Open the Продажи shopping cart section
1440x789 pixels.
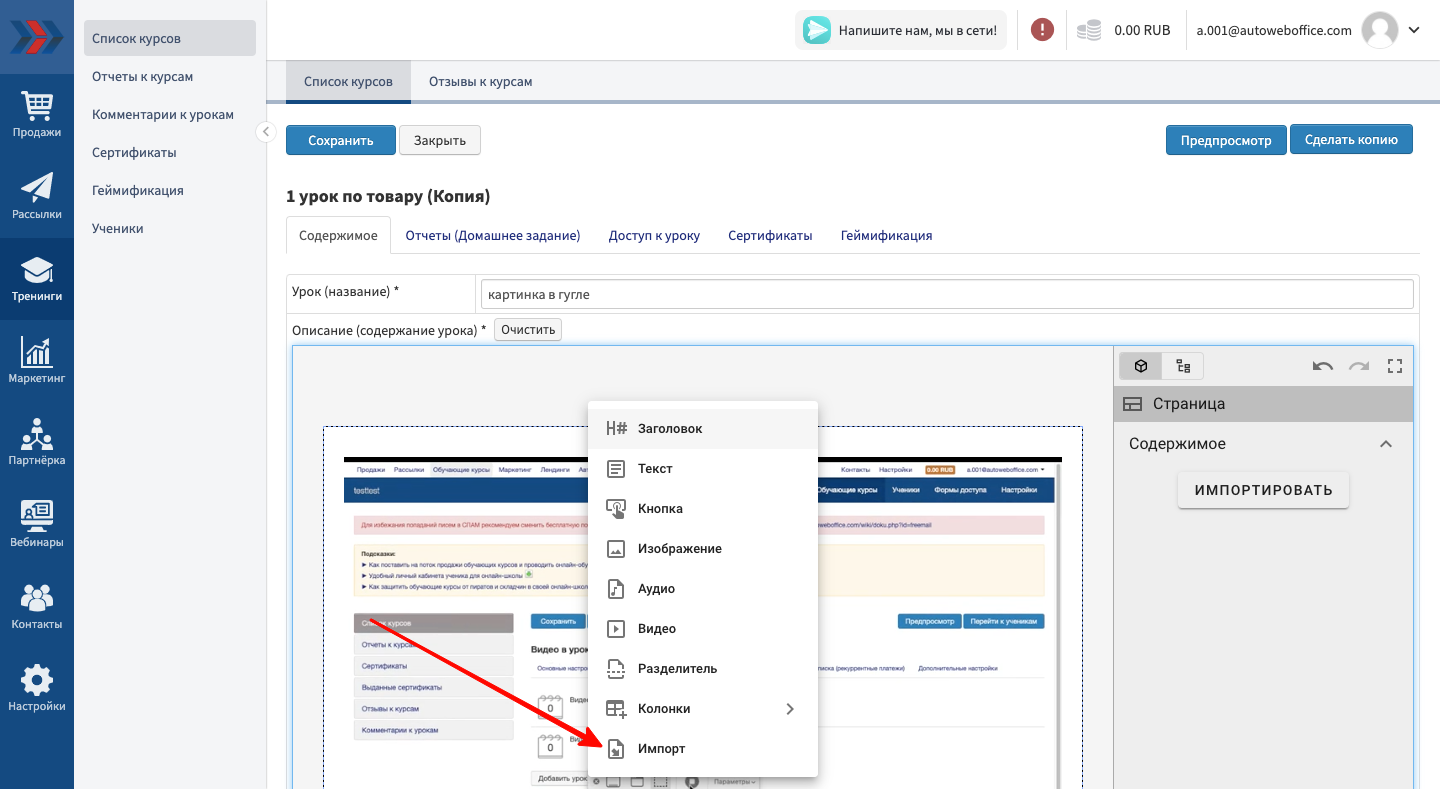click(37, 113)
